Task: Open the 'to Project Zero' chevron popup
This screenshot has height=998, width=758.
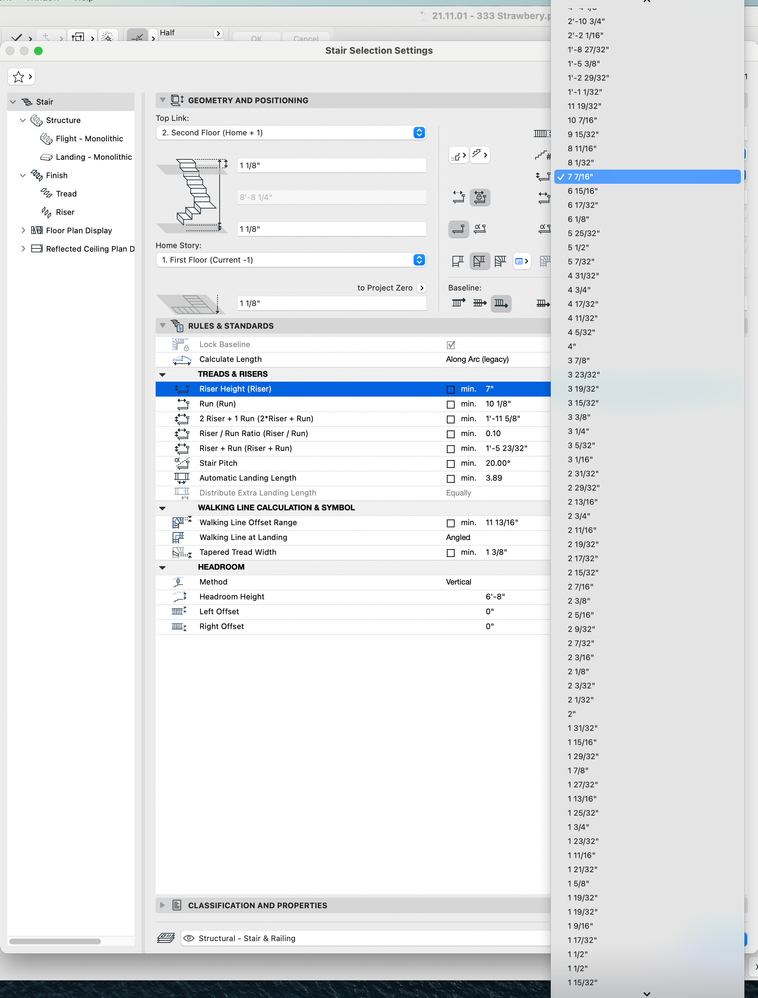Action: pos(421,288)
